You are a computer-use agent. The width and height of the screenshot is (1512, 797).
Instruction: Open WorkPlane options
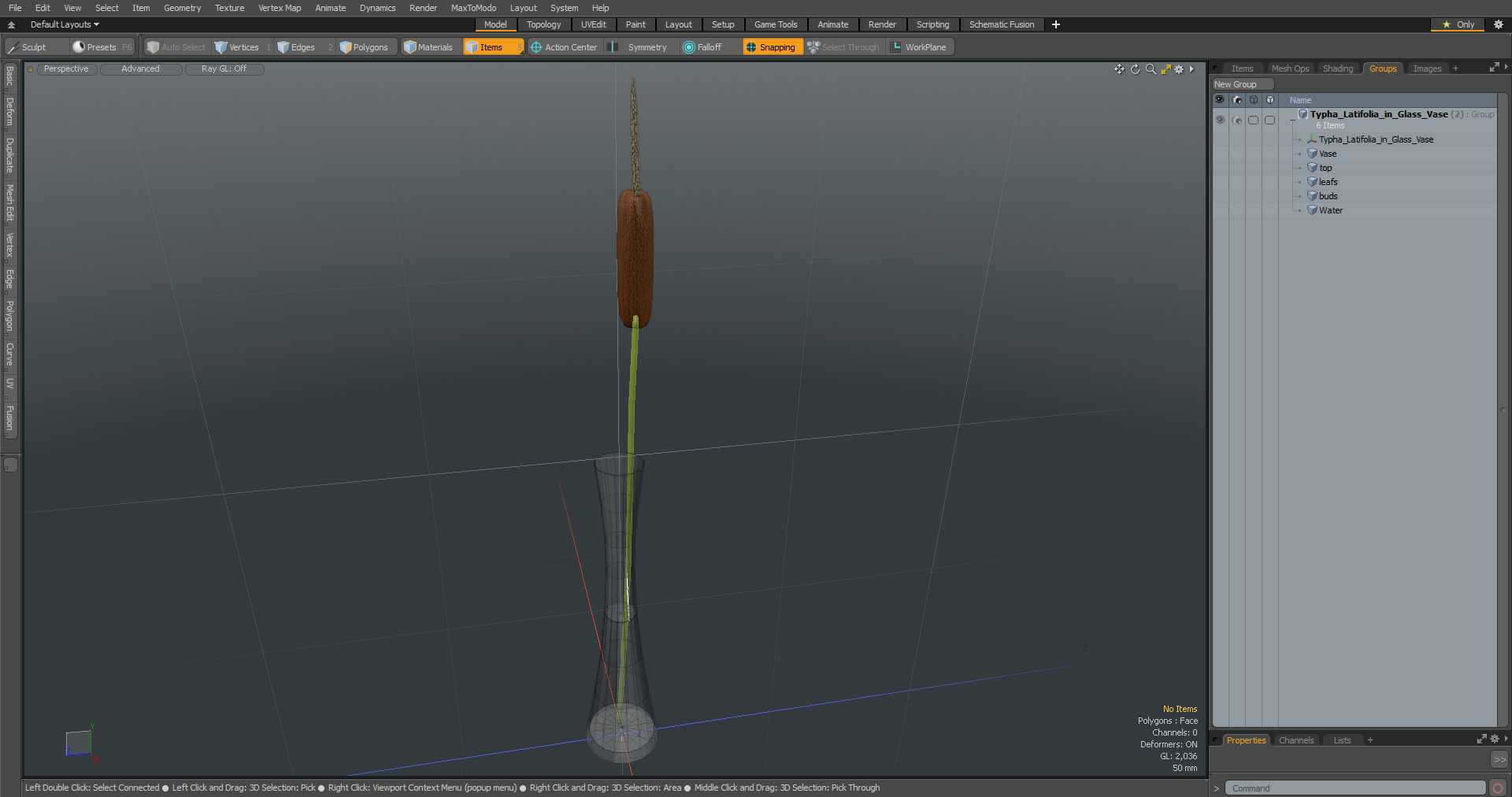[x=920, y=47]
